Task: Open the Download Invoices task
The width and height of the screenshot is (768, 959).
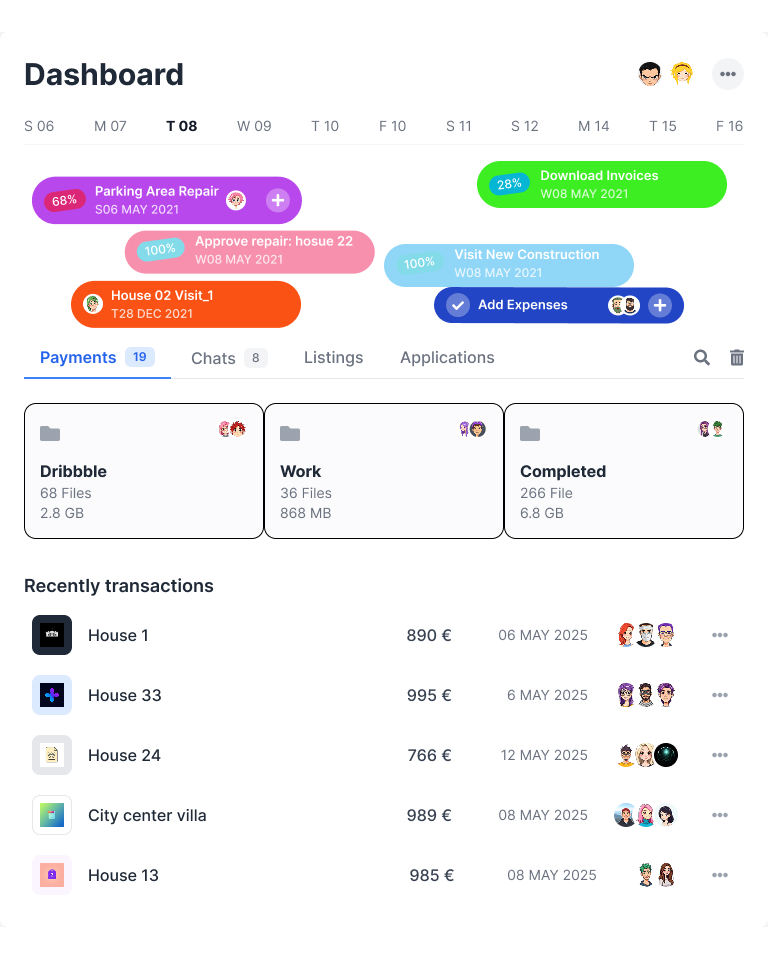Action: click(602, 184)
